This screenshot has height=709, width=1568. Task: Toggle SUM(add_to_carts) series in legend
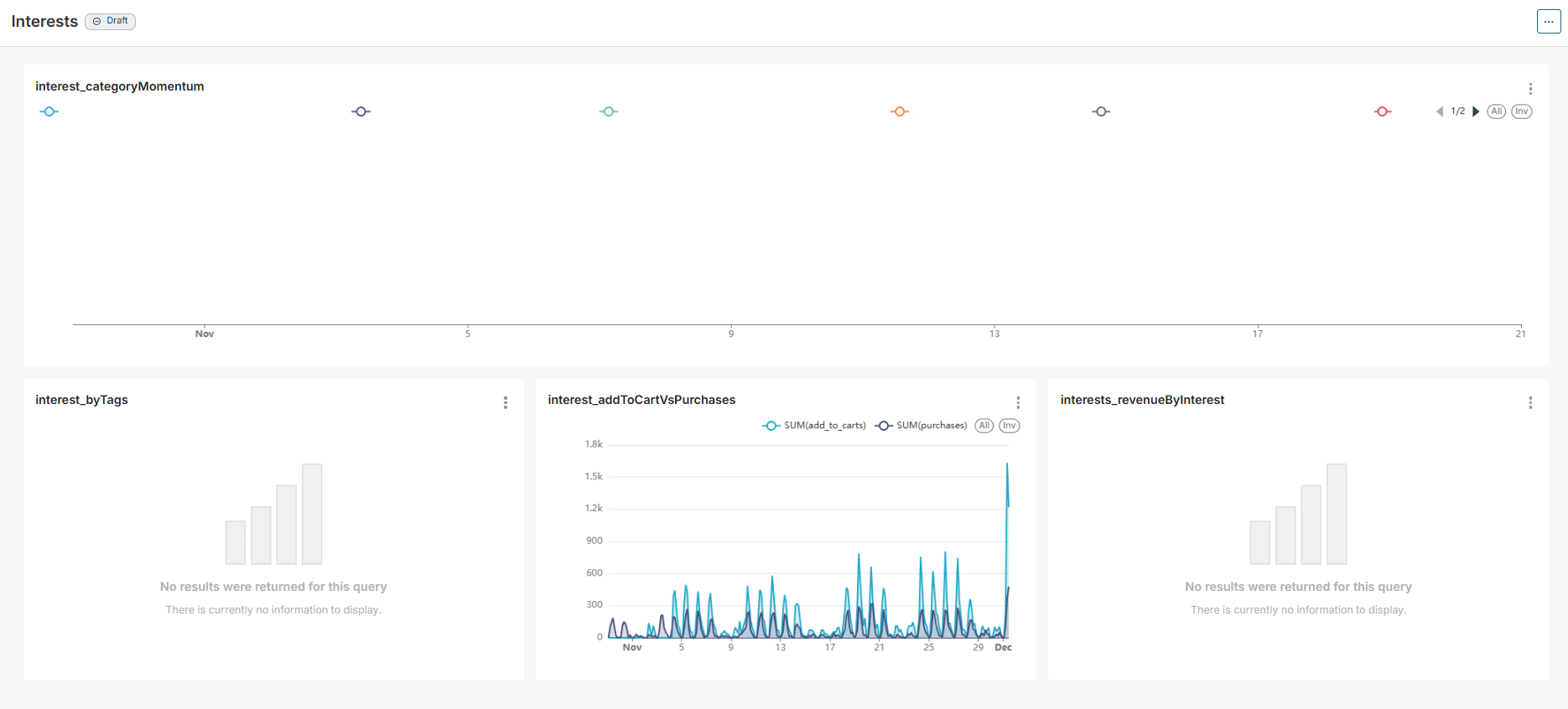click(x=814, y=426)
